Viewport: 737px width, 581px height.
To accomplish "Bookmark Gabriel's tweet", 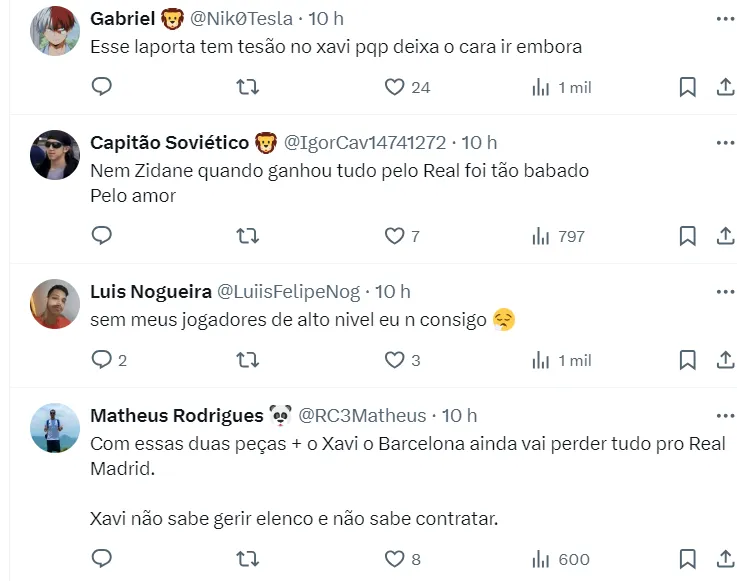I will point(687,87).
